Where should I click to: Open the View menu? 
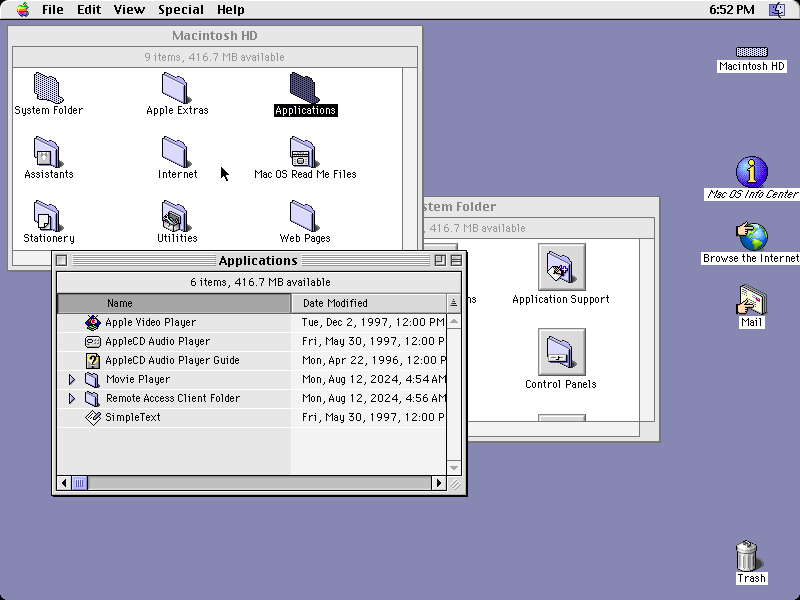coord(129,10)
